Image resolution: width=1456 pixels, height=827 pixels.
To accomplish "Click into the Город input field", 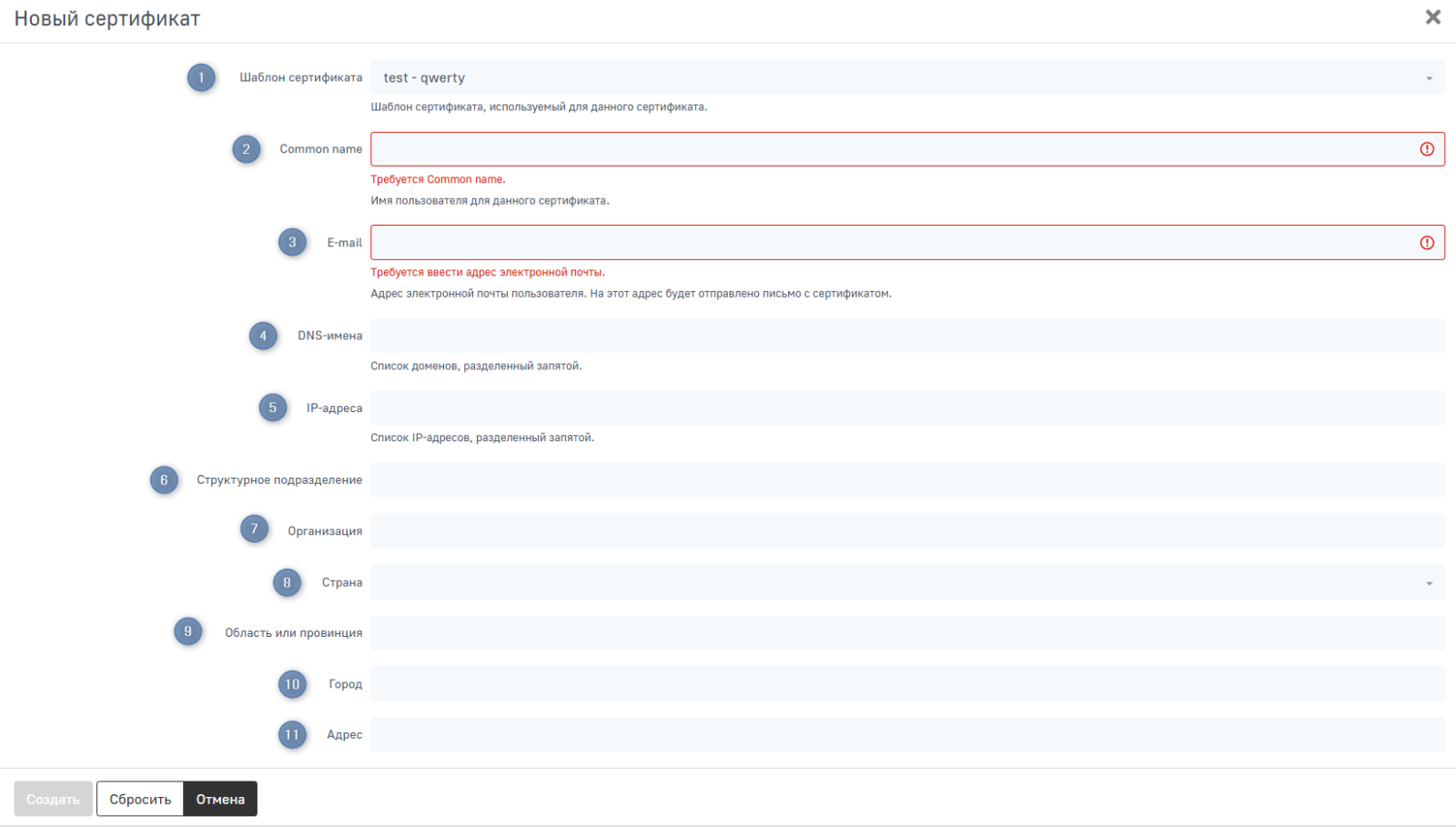I will 906,683.
